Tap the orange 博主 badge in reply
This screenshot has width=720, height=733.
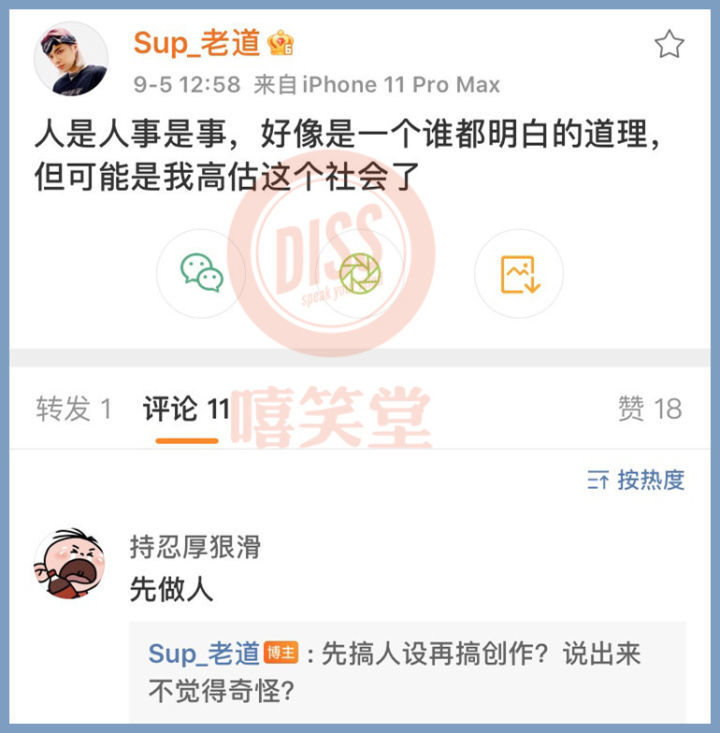281,653
